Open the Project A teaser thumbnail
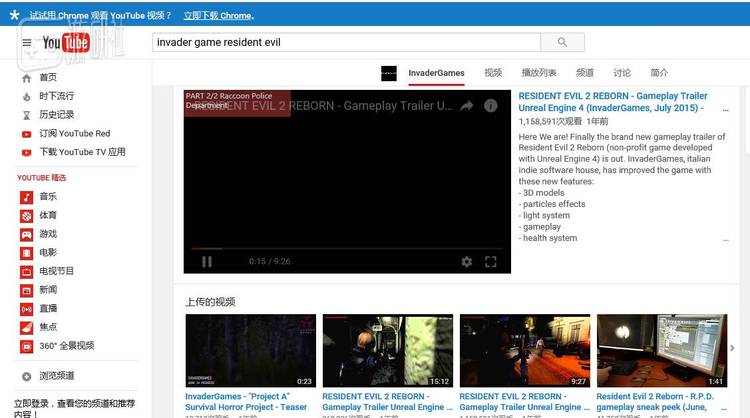 point(250,350)
